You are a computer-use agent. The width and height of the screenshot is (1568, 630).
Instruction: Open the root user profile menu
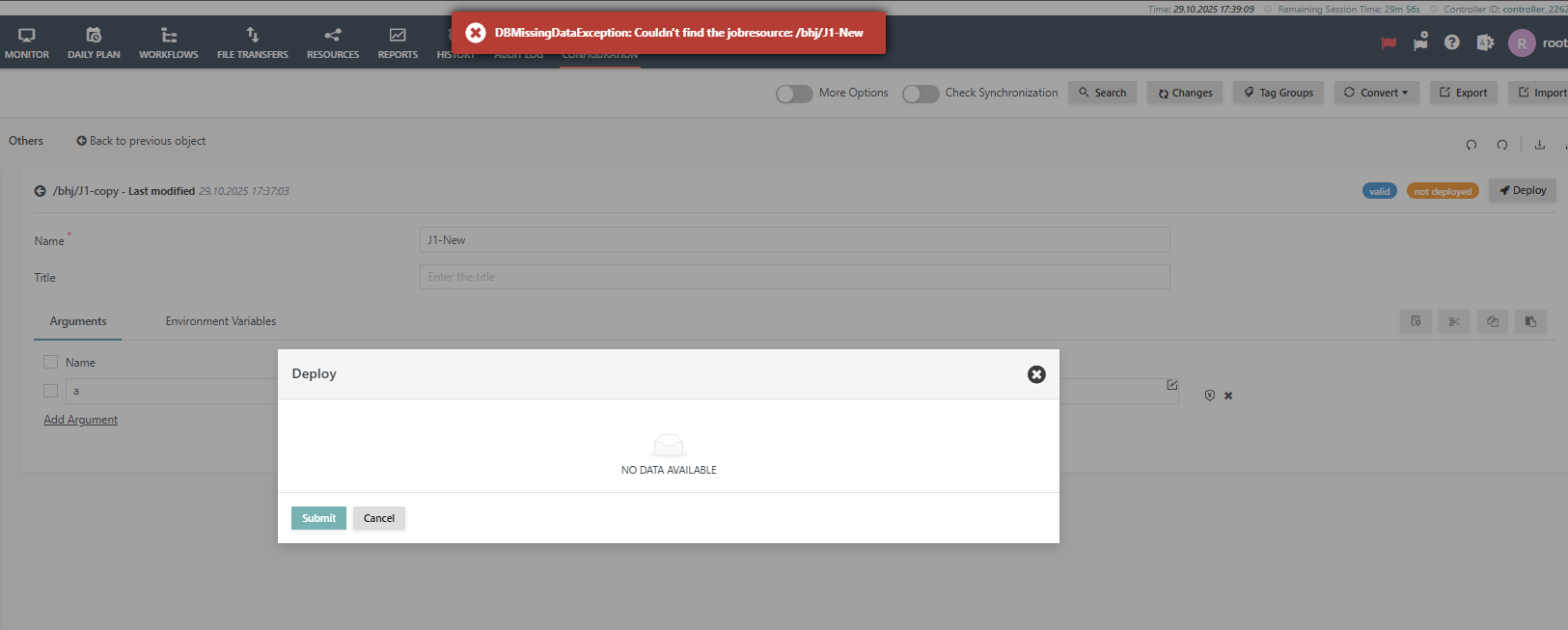pos(1536,42)
